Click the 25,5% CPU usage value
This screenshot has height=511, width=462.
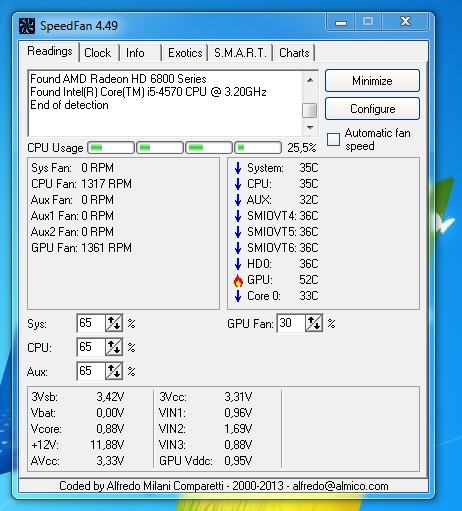tap(301, 148)
